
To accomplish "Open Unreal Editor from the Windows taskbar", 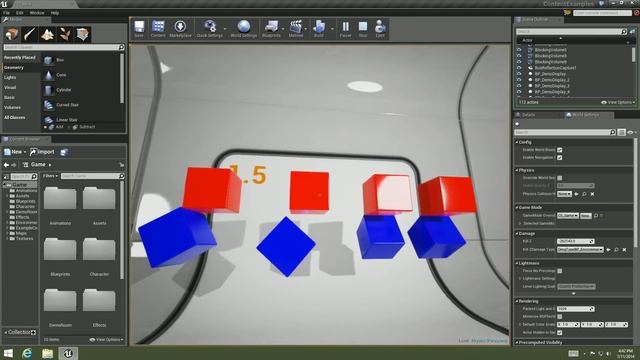I will coord(68,353).
